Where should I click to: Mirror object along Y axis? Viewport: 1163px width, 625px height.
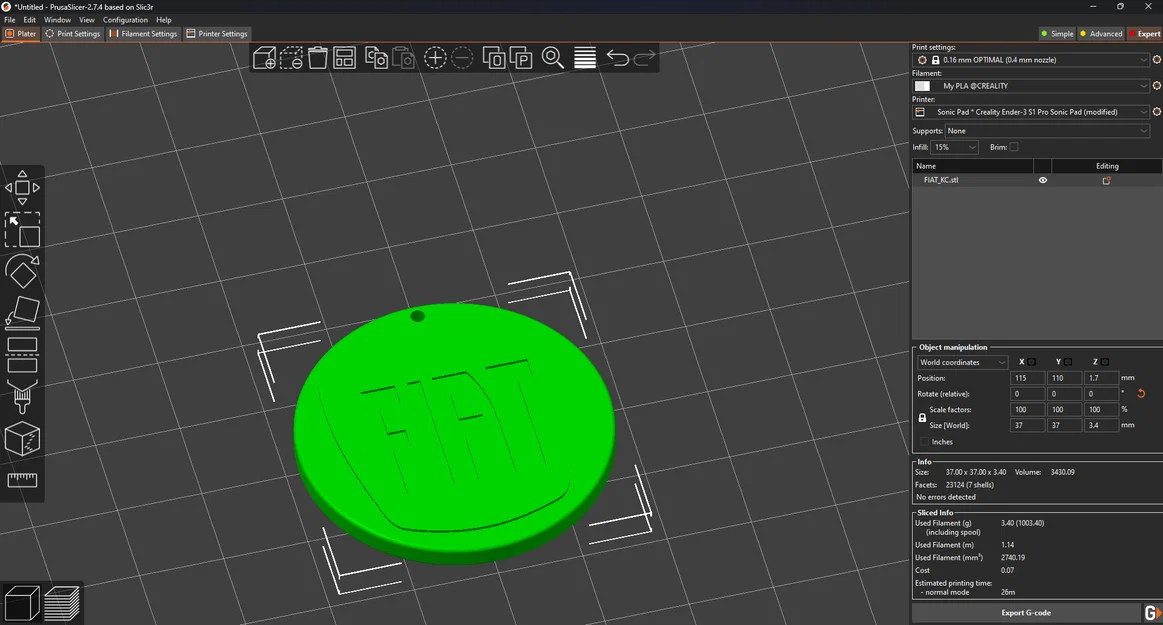pos(1068,362)
